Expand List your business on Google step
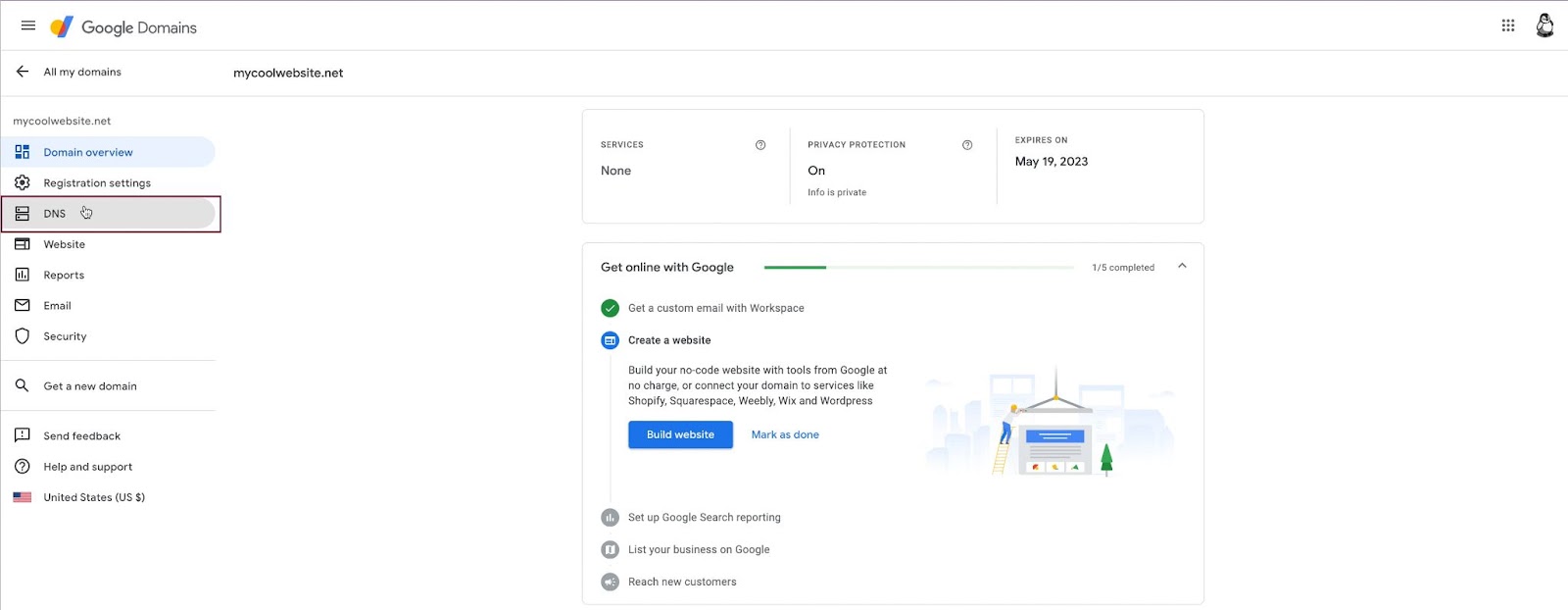1568x610 pixels. [x=699, y=549]
